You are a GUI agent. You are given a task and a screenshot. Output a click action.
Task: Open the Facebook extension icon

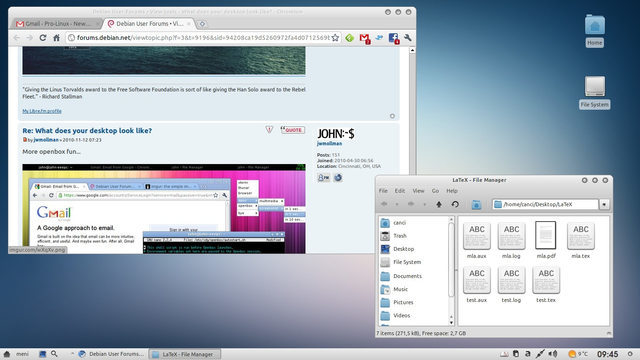[x=393, y=38]
